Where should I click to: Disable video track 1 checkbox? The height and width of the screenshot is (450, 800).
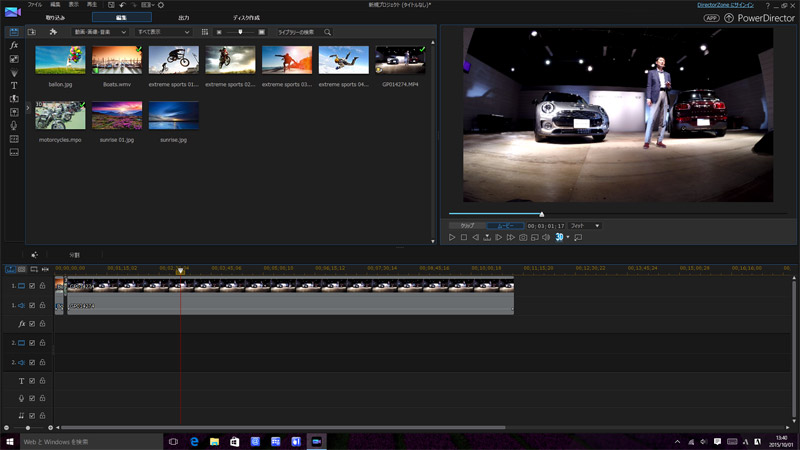[32, 286]
